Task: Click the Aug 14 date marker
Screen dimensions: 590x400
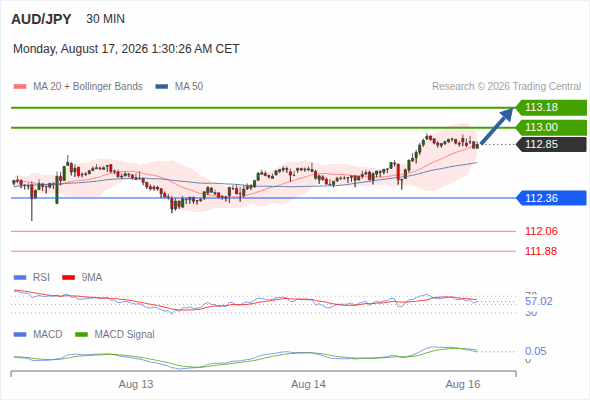Action: (308, 385)
